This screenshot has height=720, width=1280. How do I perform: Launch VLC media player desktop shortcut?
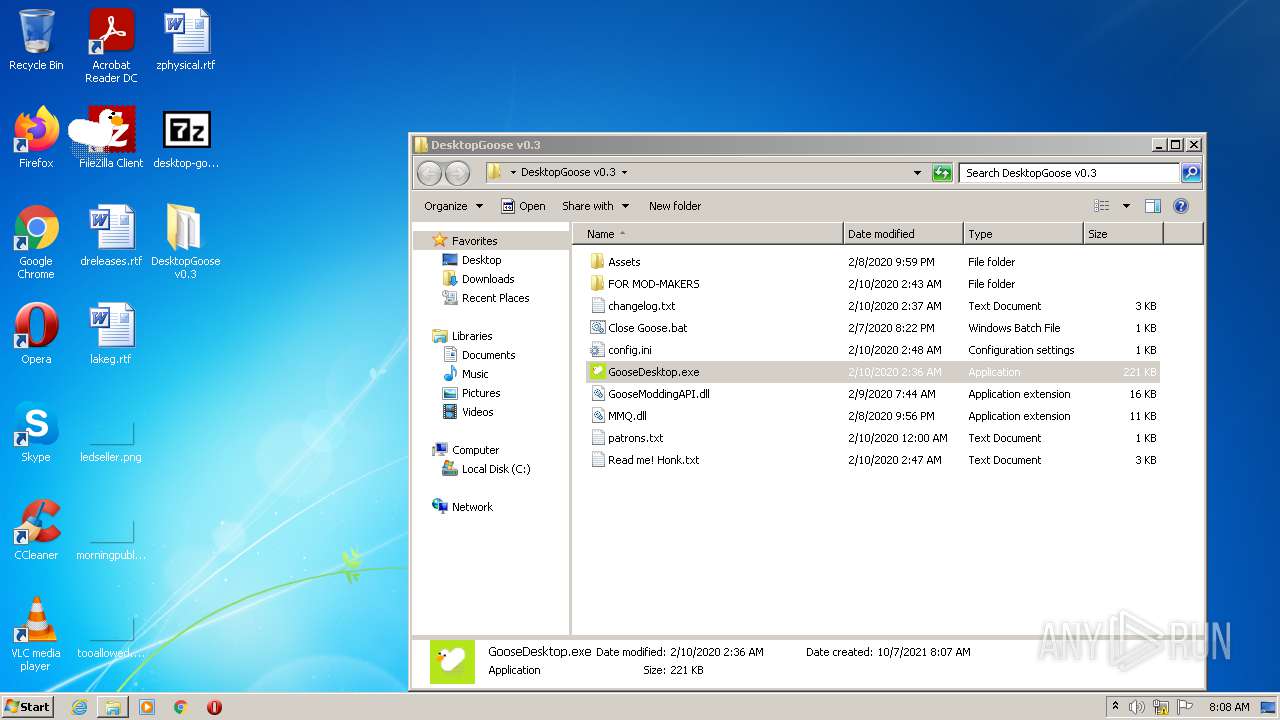tap(36, 634)
